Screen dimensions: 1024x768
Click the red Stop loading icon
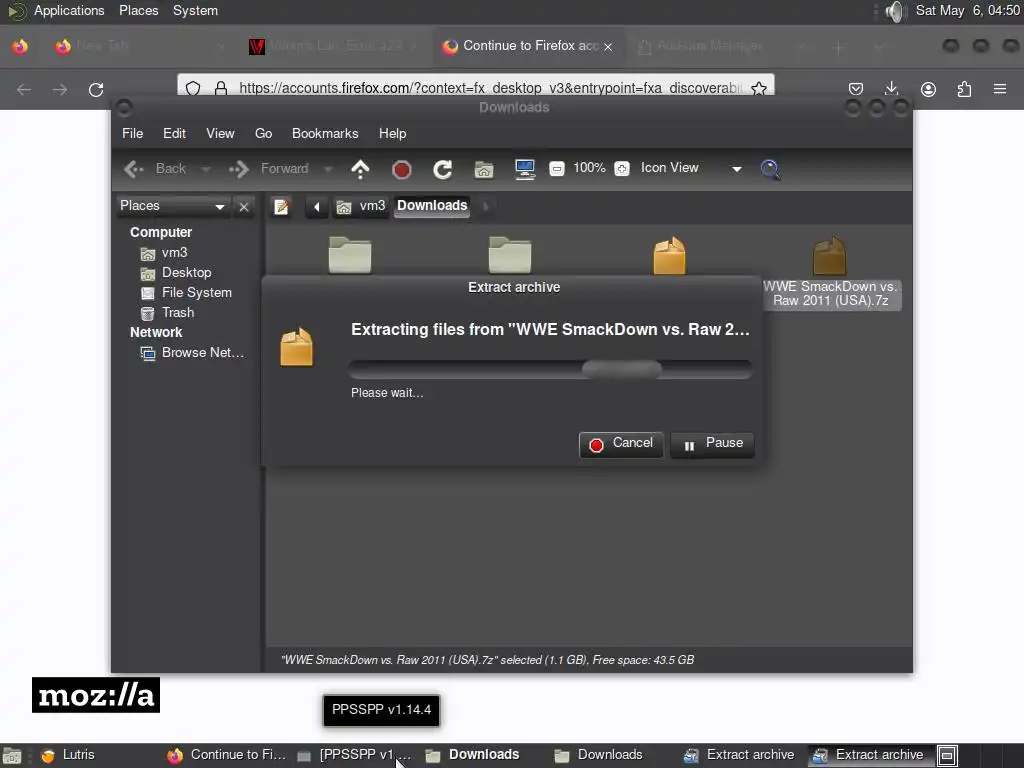point(402,170)
